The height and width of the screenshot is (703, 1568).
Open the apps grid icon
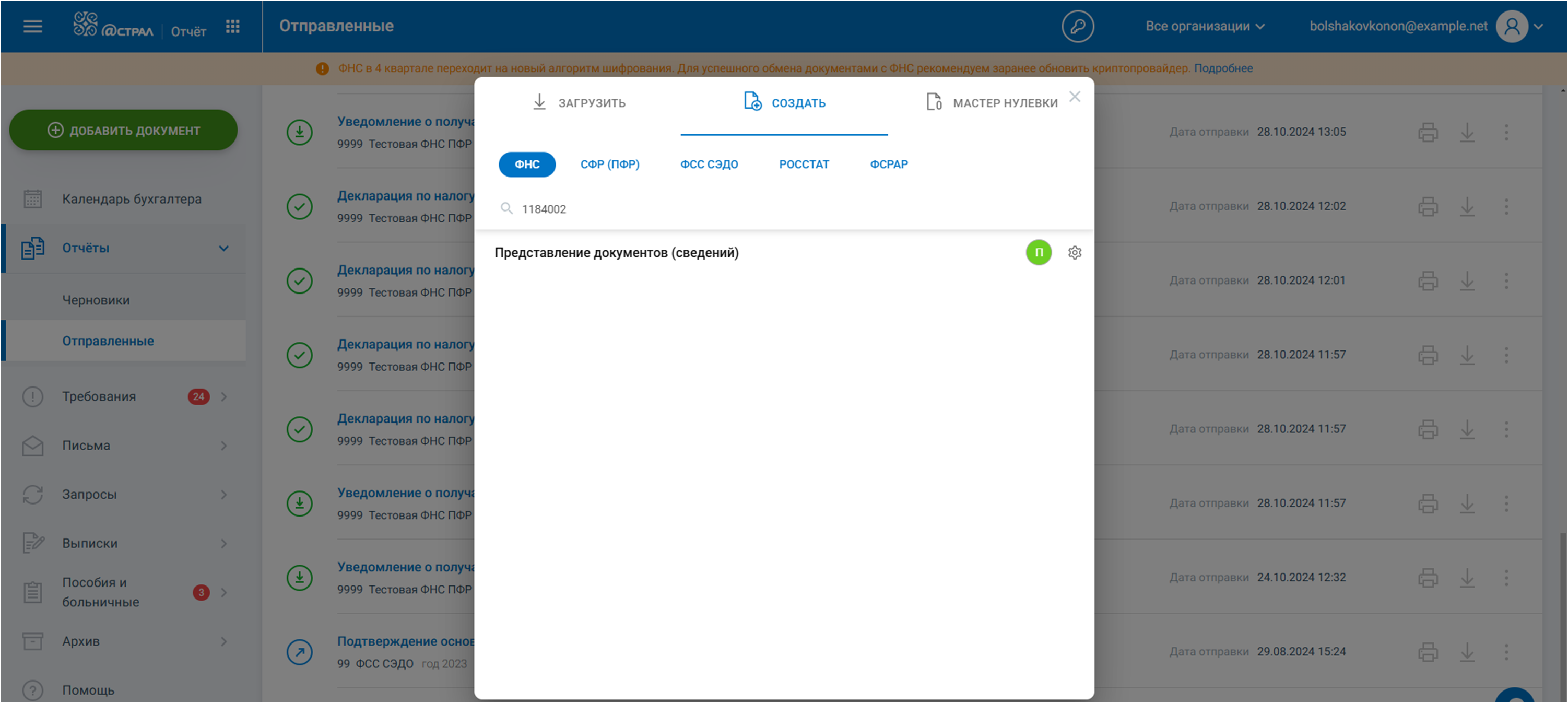coord(232,26)
